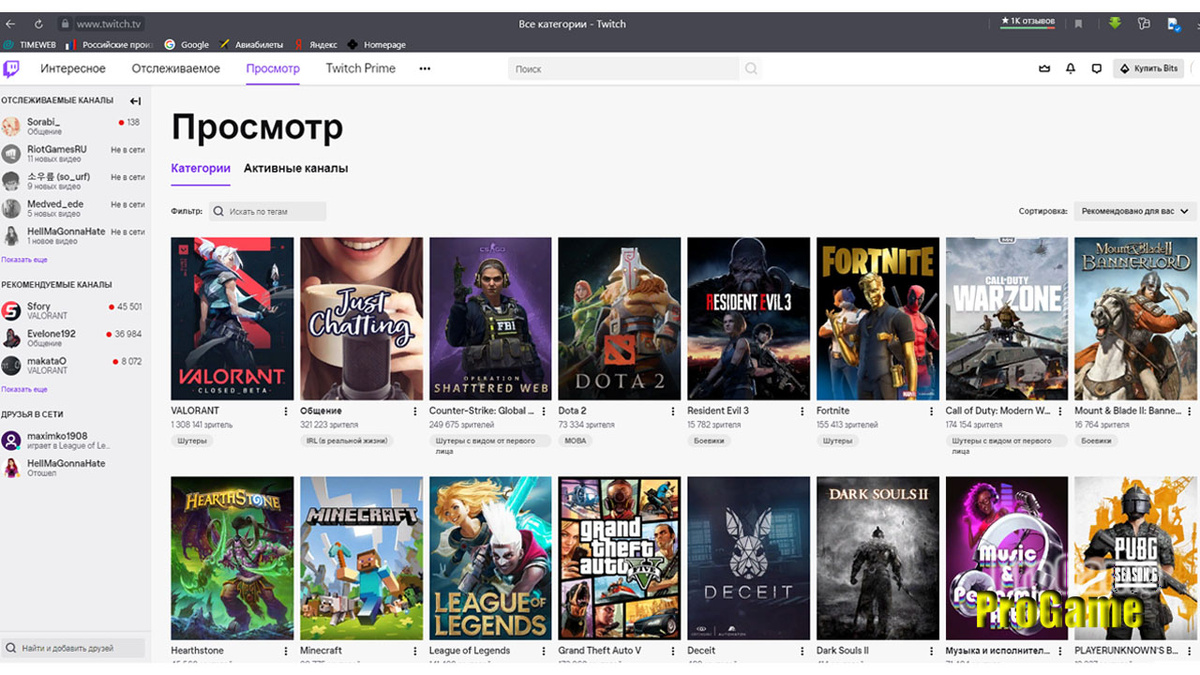Go to the Отслеживаемое nav tab

click(176, 69)
